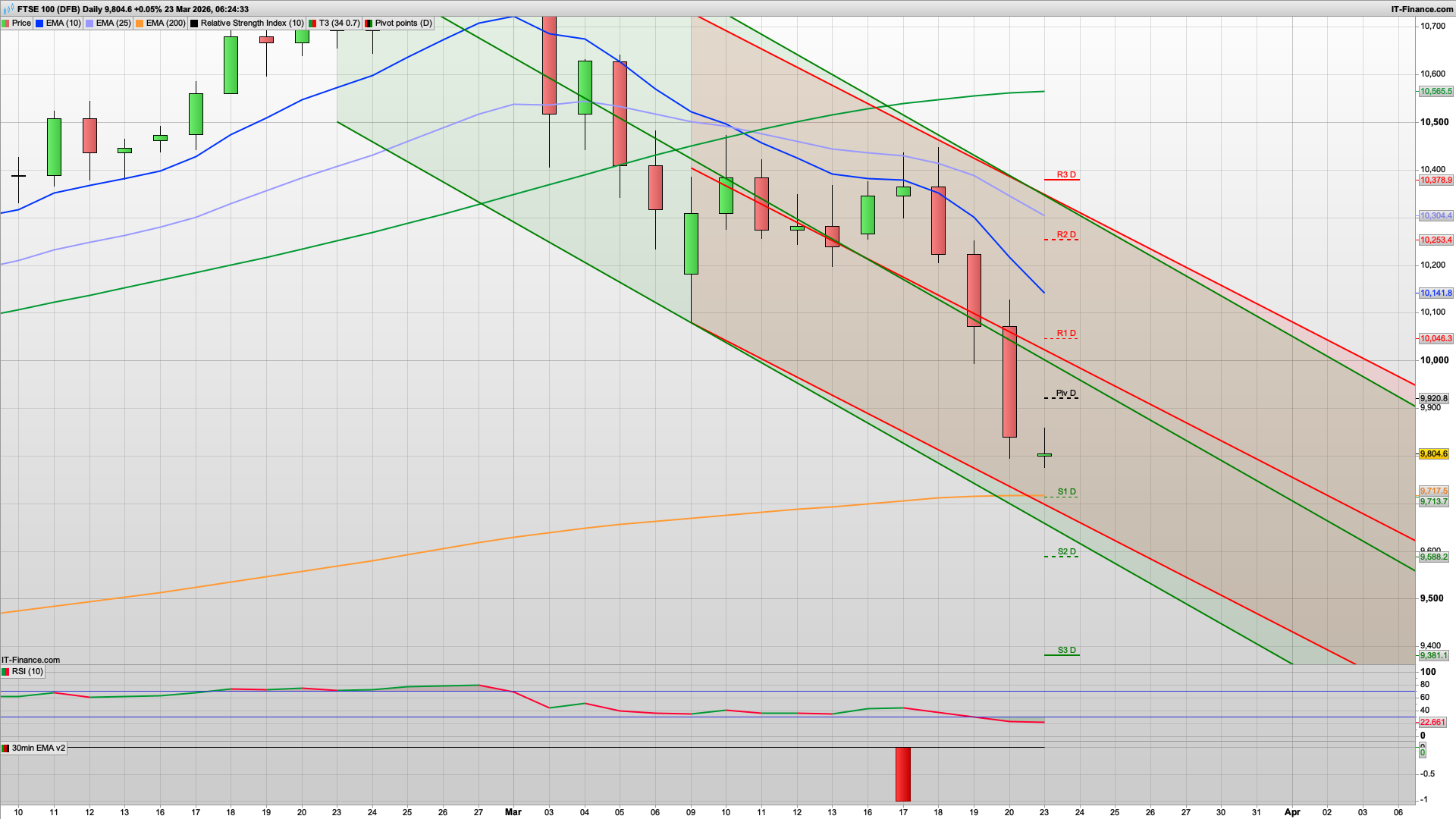Click the T3 (34 0.7) legend icon
This screenshot has width=1456, height=819.
(311, 23)
